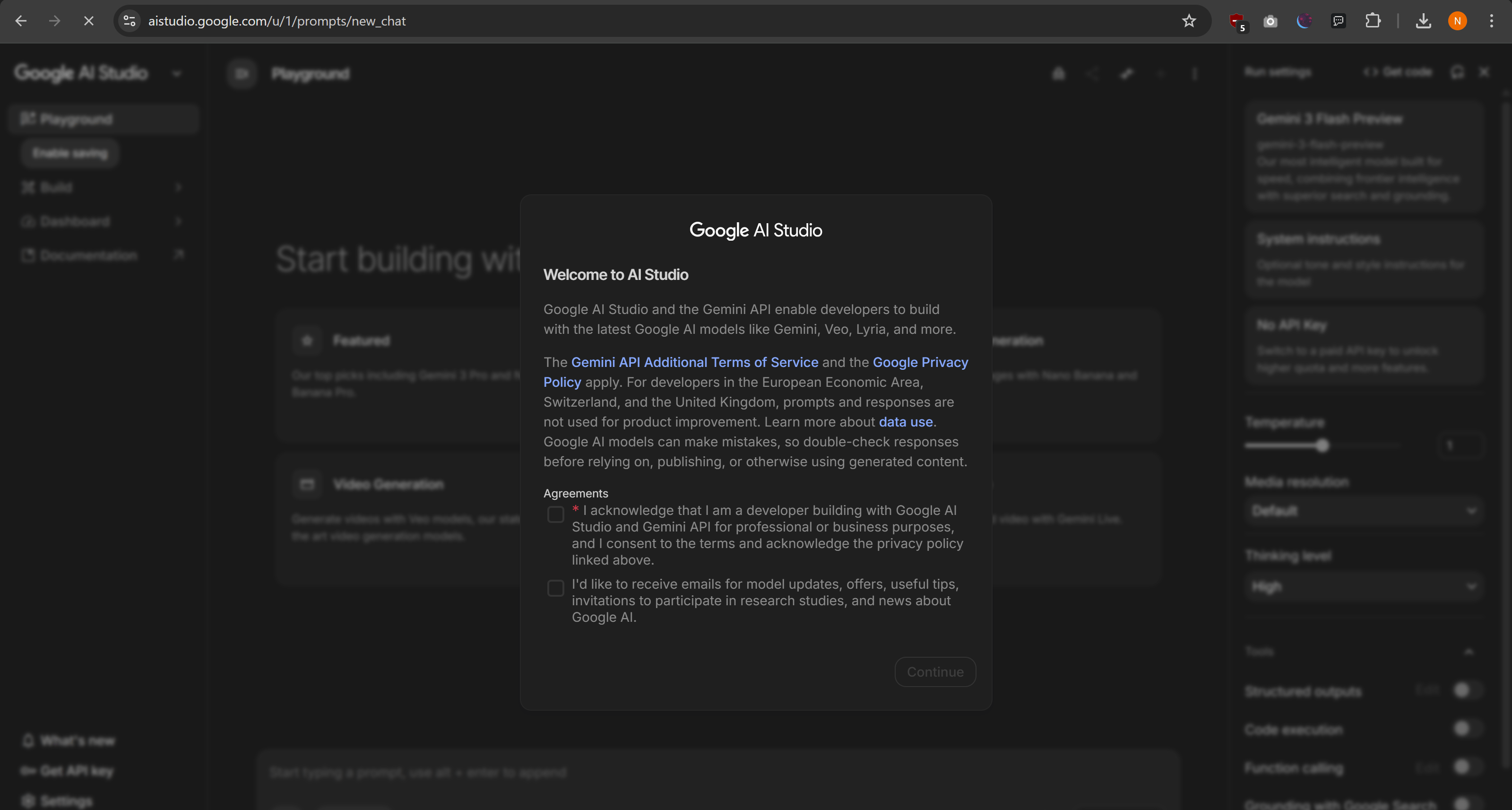The width and height of the screenshot is (1512, 810).
Task: Adjust the Temperature slider handle
Action: coord(1322,446)
